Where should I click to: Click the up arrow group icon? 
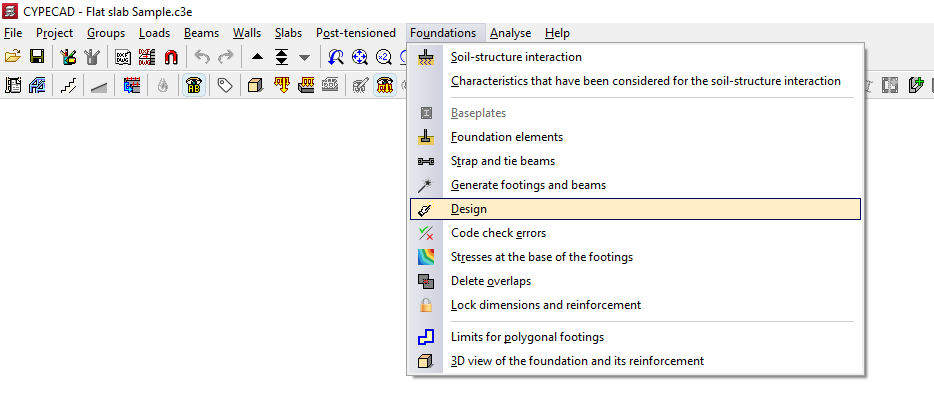257,57
